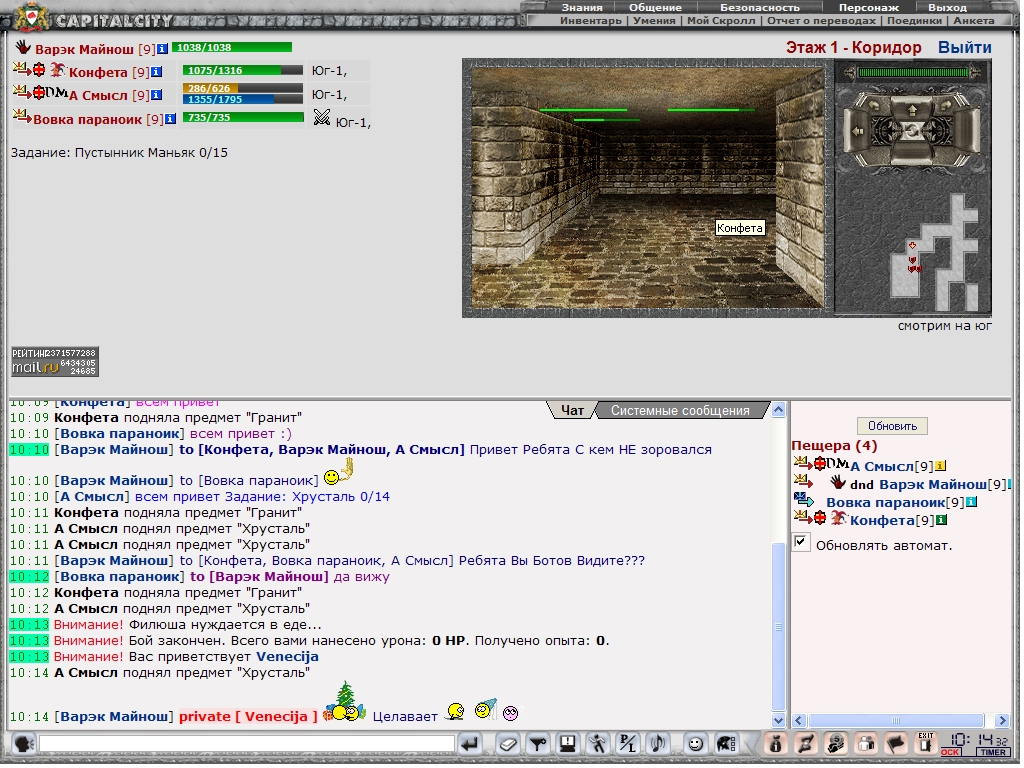This screenshot has height=768, width=1024.
Task: Click the eraser icon to clear chat input
Action: (x=507, y=744)
